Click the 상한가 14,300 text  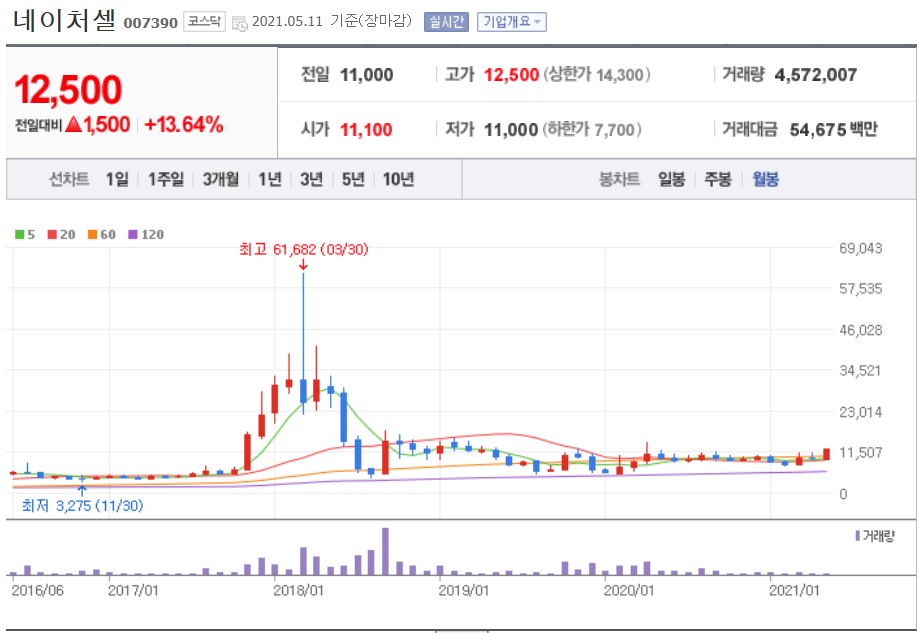point(597,75)
